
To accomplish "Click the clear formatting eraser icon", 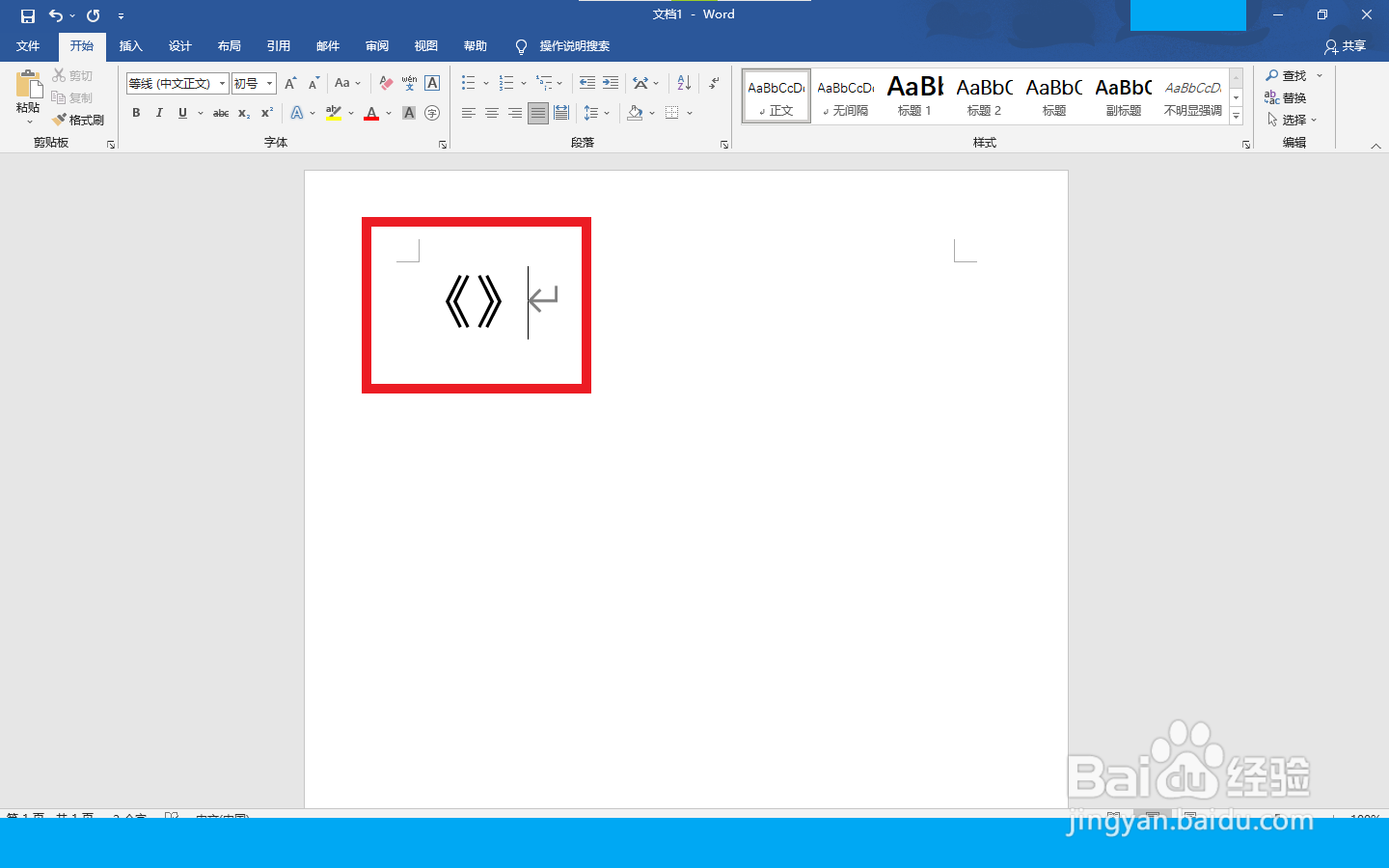I will (x=386, y=84).
